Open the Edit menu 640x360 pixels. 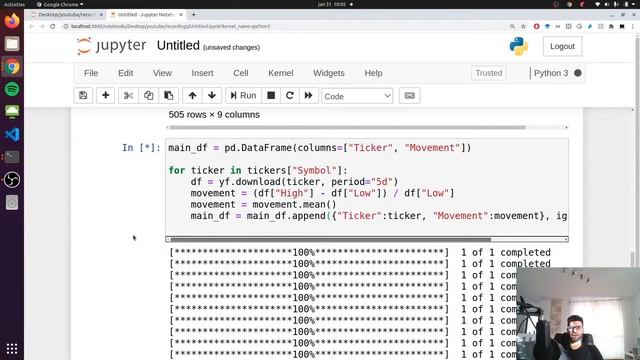click(125, 73)
